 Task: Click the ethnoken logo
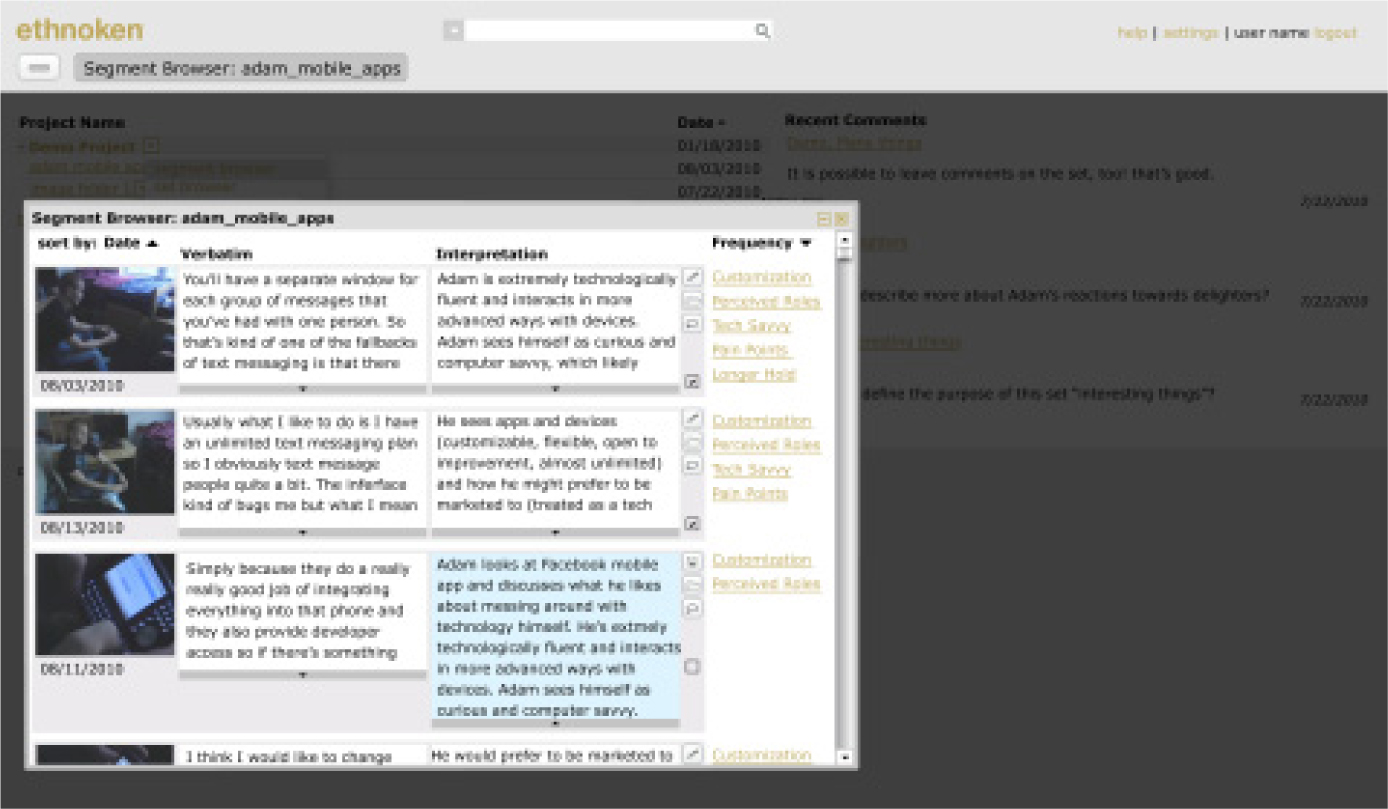80,30
